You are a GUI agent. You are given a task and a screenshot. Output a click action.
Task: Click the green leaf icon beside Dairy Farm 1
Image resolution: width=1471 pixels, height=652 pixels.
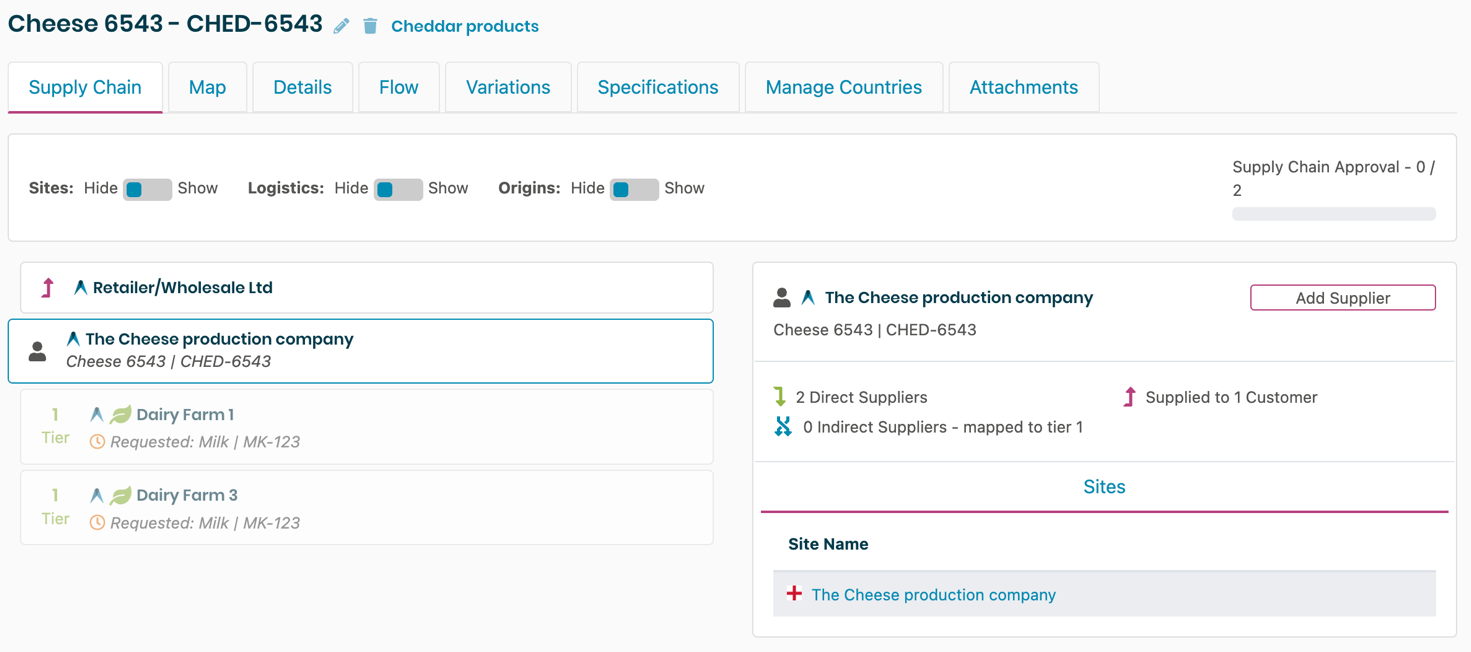pos(121,414)
